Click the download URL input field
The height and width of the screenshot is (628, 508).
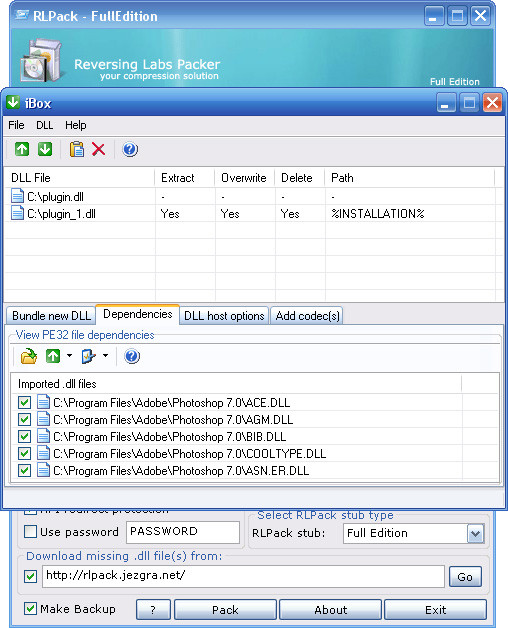click(243, 576)
